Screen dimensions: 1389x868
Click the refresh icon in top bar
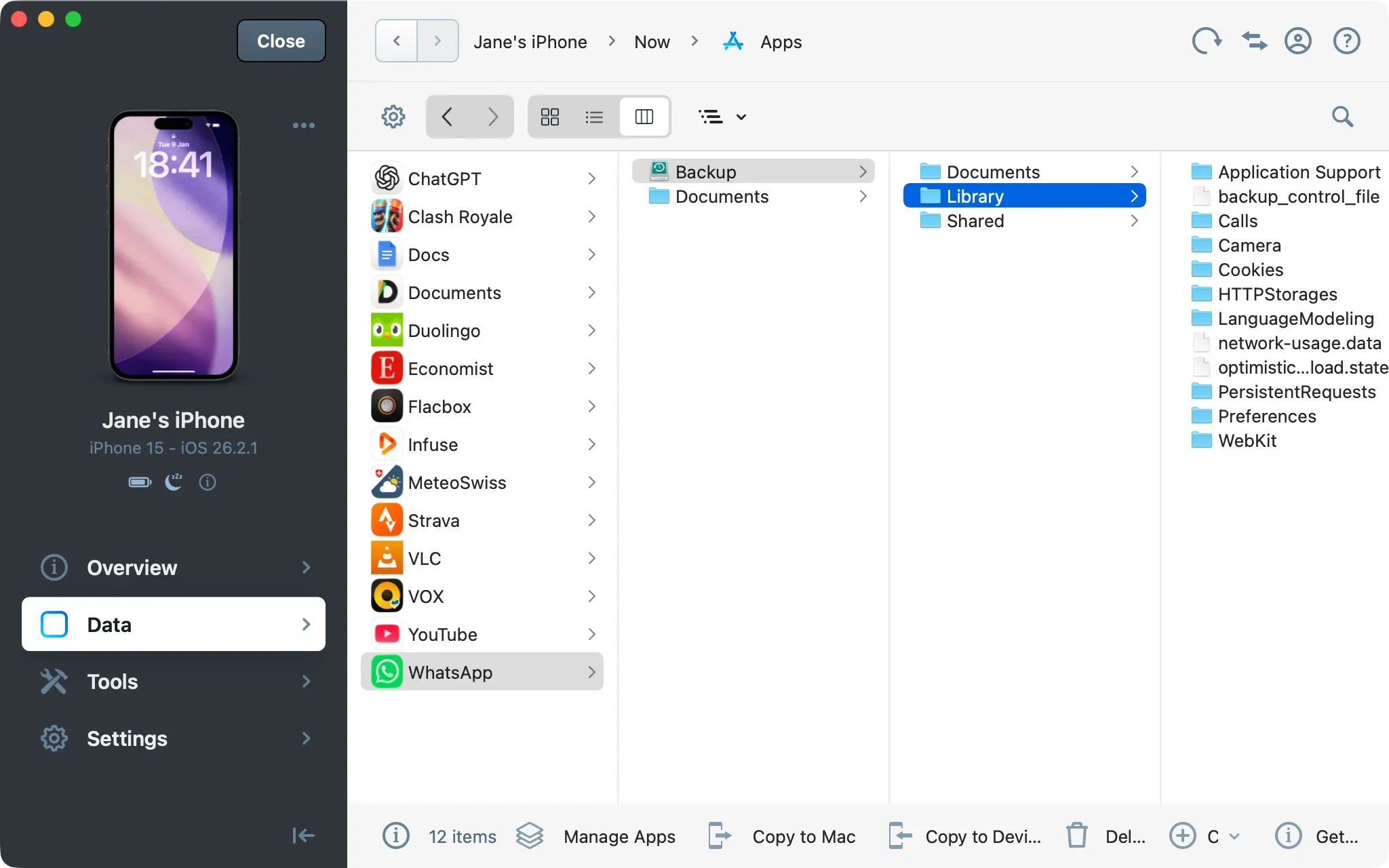pos(1207,41)
